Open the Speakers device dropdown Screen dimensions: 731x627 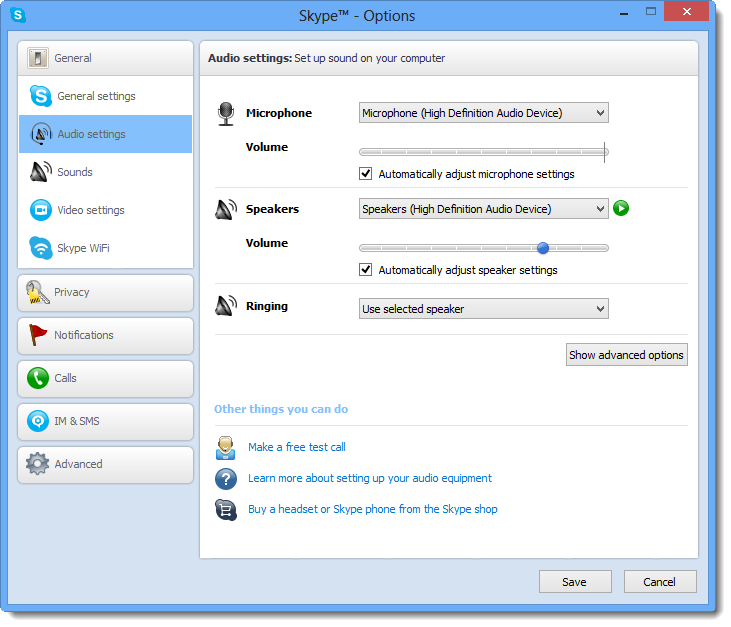coord(483,209)
